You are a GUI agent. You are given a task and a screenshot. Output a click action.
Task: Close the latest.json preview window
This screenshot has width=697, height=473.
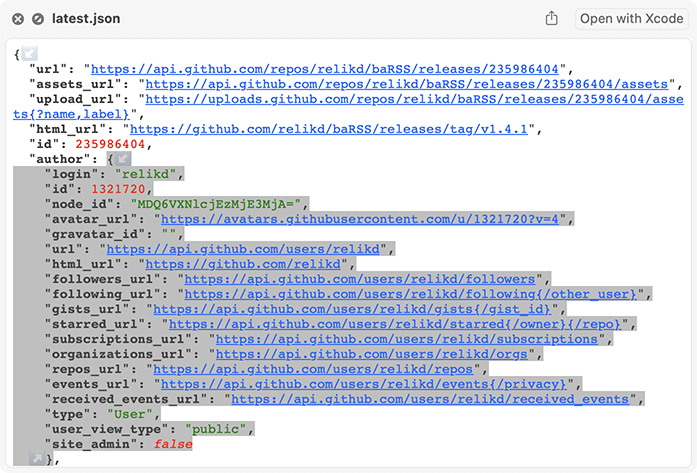point(18,18)
